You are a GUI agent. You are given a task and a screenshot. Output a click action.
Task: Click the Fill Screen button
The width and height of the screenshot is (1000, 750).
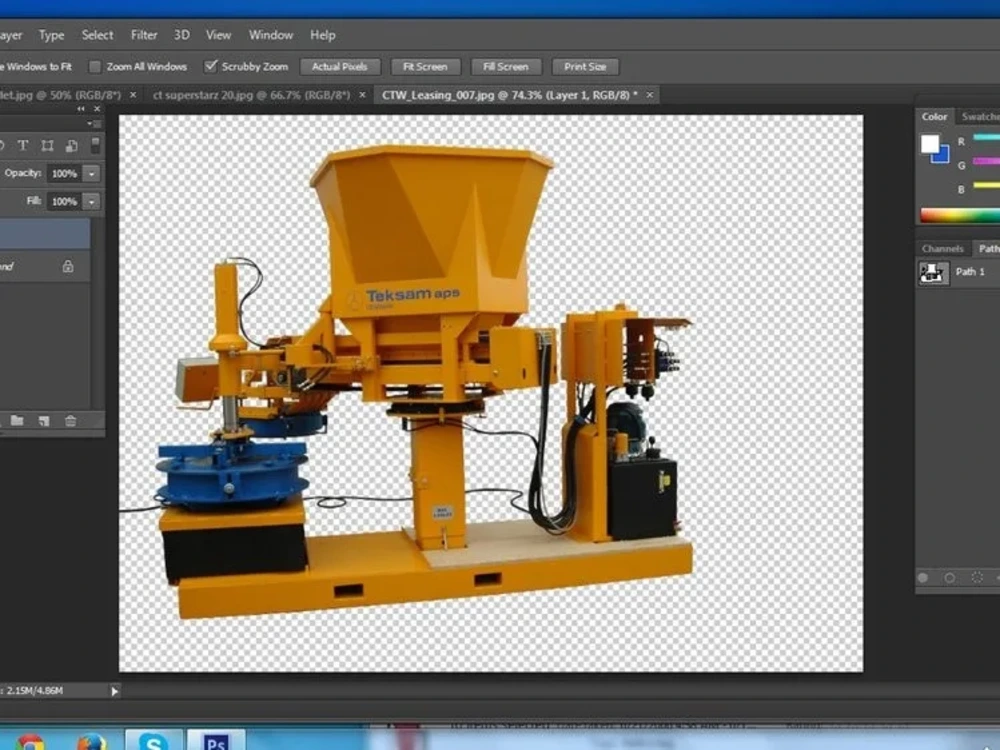(x=506, y=66)
